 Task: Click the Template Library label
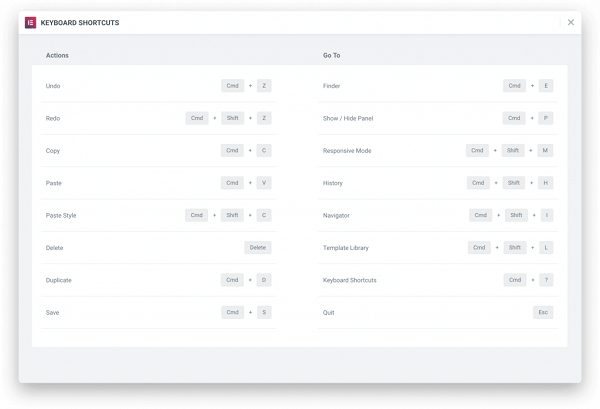pos(346,248)
